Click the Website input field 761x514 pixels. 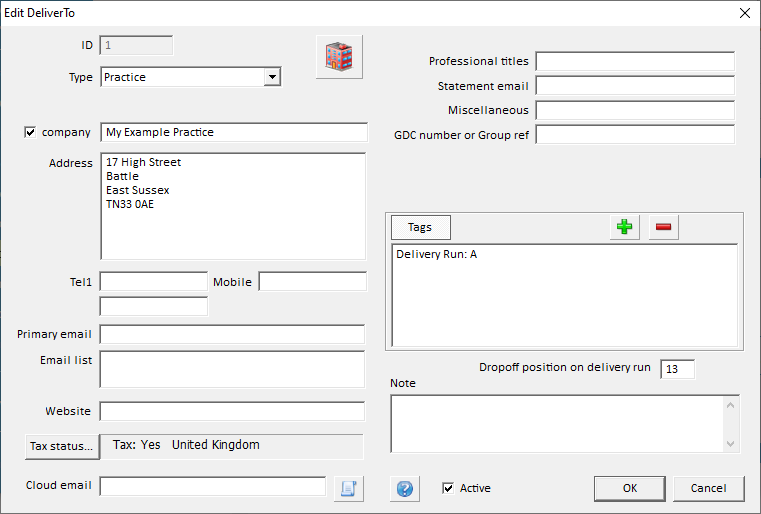coord(232,411)
